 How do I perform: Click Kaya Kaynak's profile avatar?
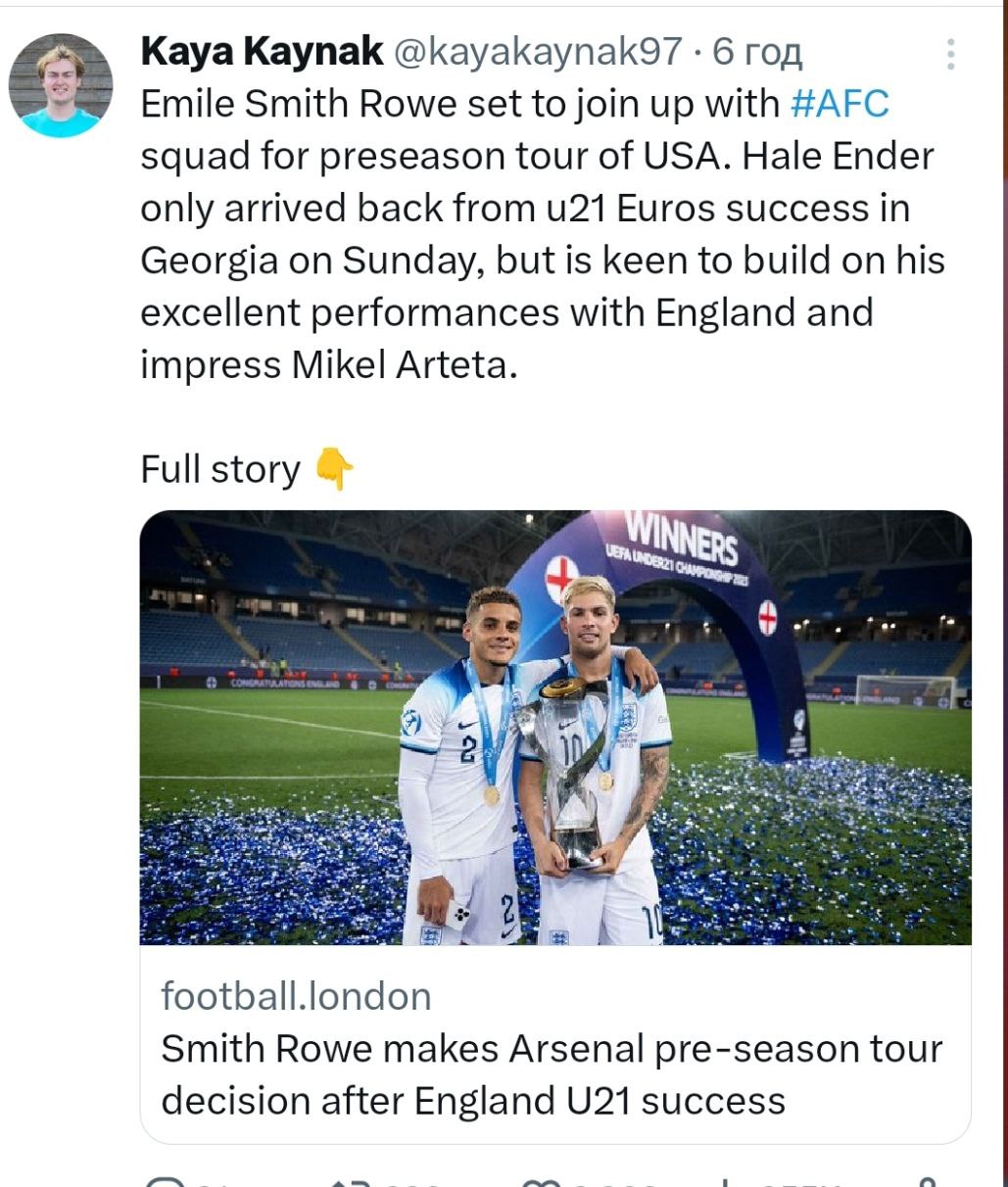[61, 85]
